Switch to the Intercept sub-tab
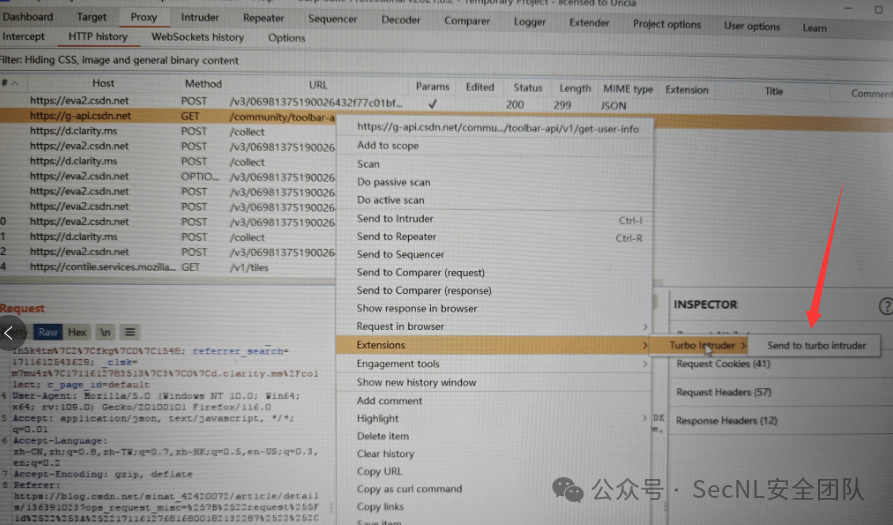The width and height of the screenshot is (893, 525). tap(23, 36)
